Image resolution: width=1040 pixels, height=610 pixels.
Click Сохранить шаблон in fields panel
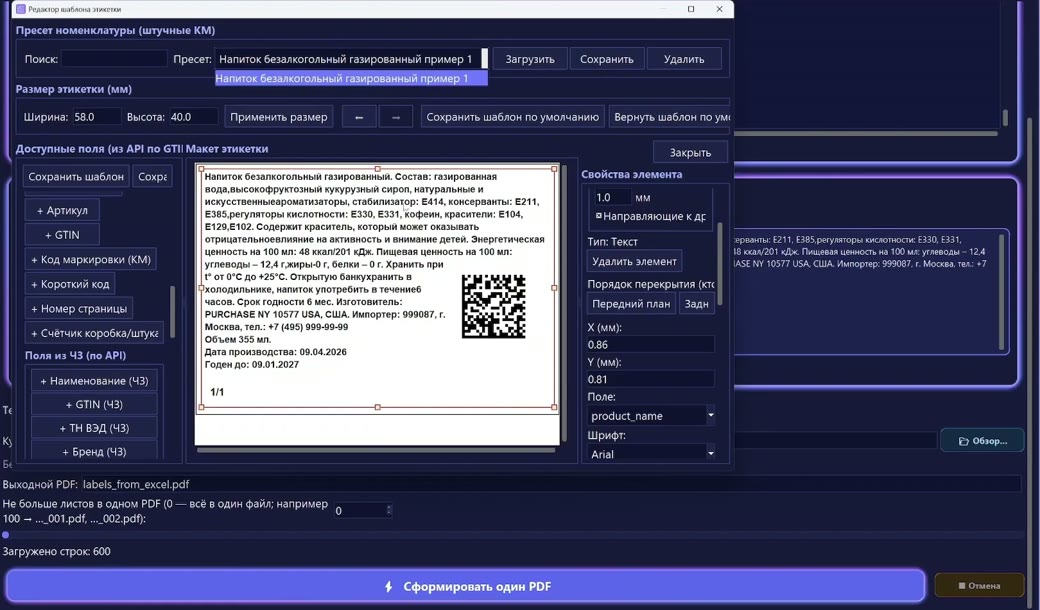point(76,176)
